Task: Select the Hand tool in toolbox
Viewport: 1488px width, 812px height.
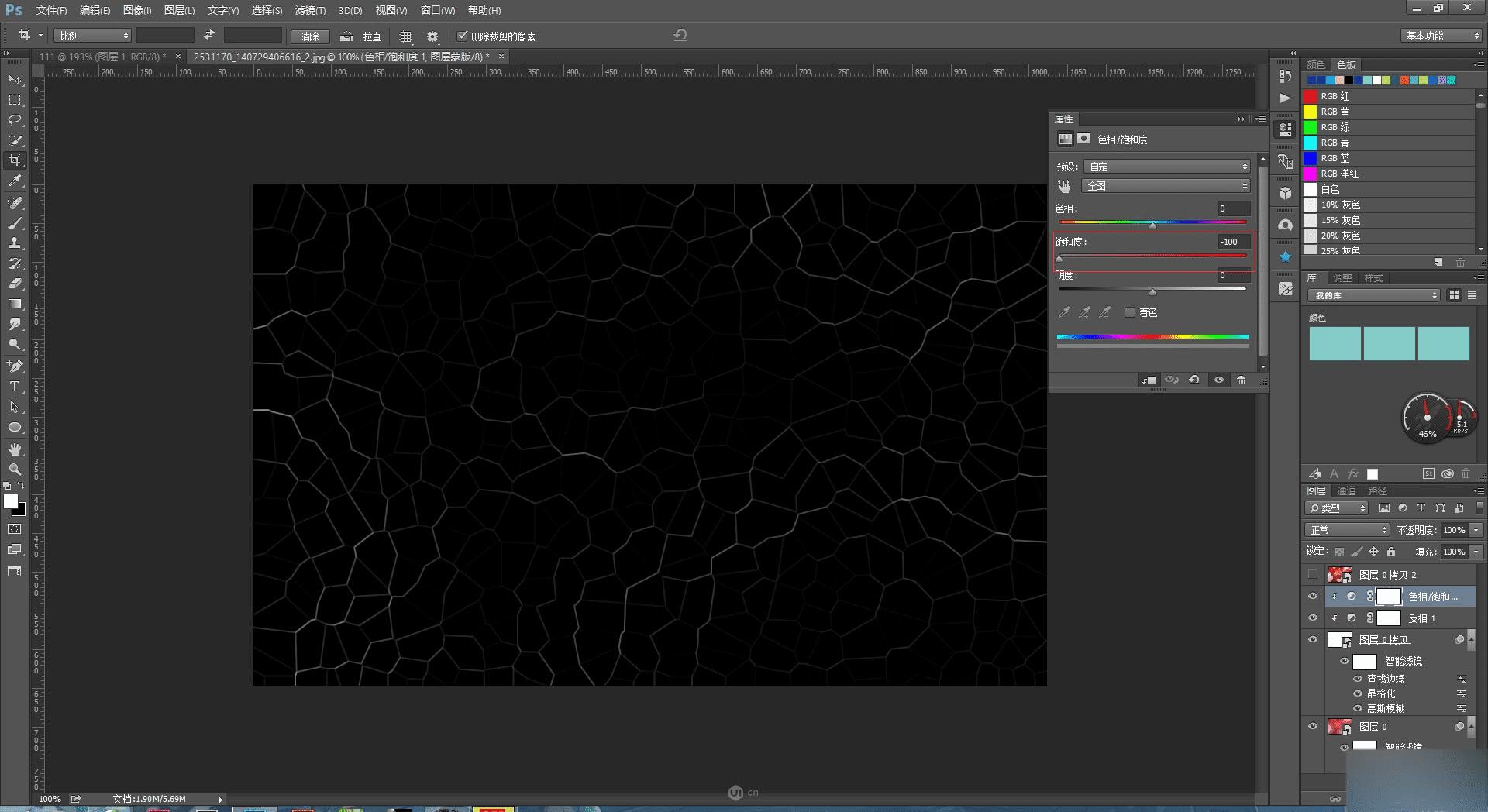Action: 15,449
